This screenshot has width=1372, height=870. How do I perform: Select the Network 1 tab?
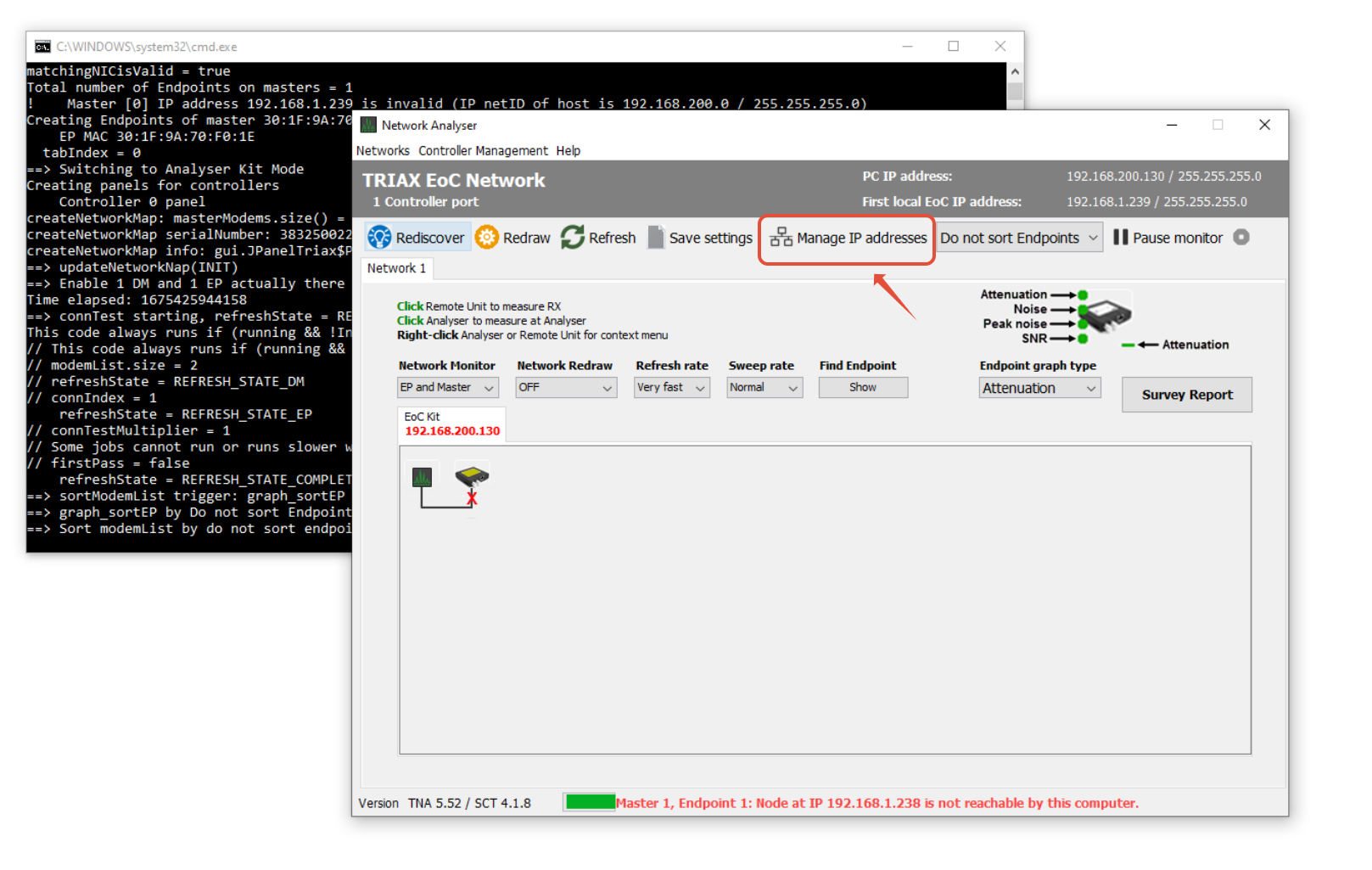pos(397,268)
